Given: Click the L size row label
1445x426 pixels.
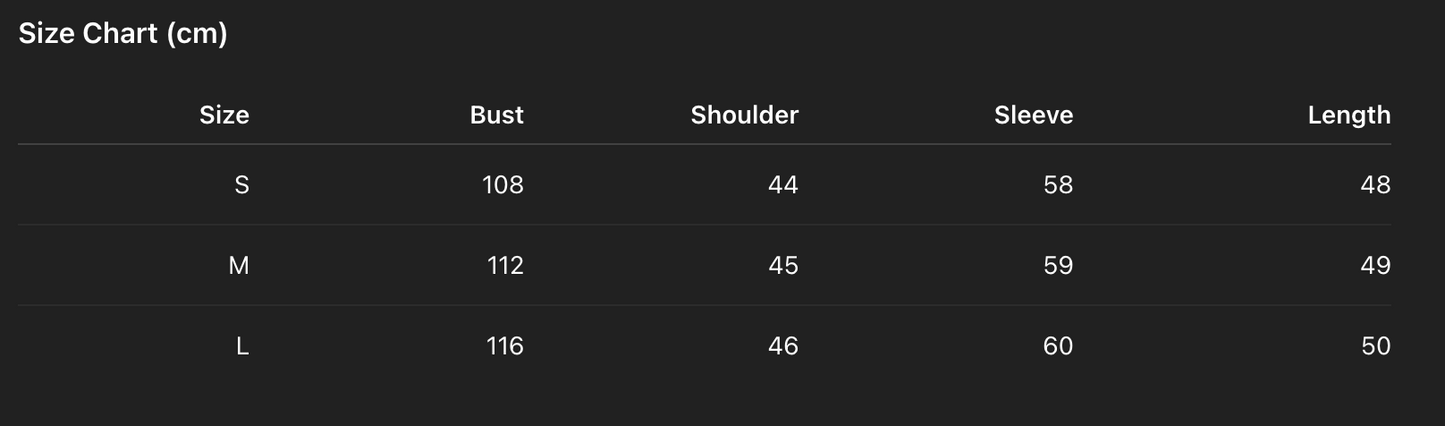Looking at the screenshot, I should [242, 346].
